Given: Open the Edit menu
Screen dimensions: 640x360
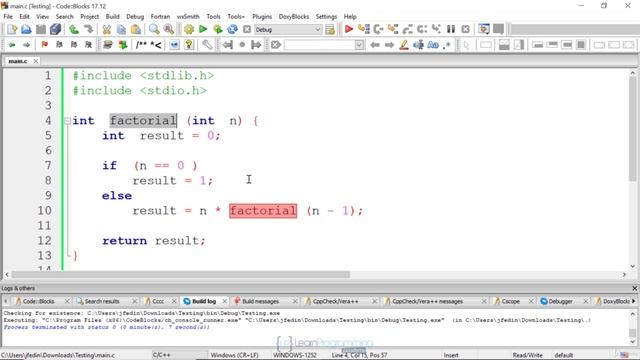Looking at the screenshot, I should click(x=24, y=17).
